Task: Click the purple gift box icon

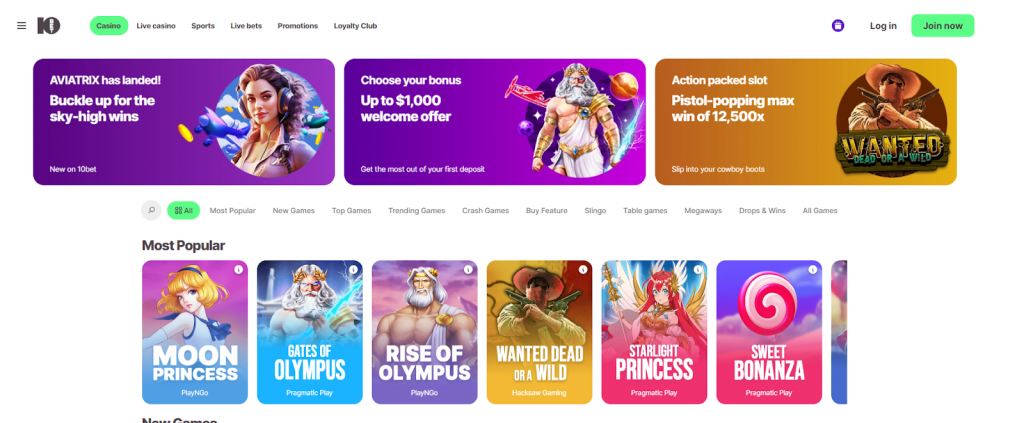Action: [838, 26]
